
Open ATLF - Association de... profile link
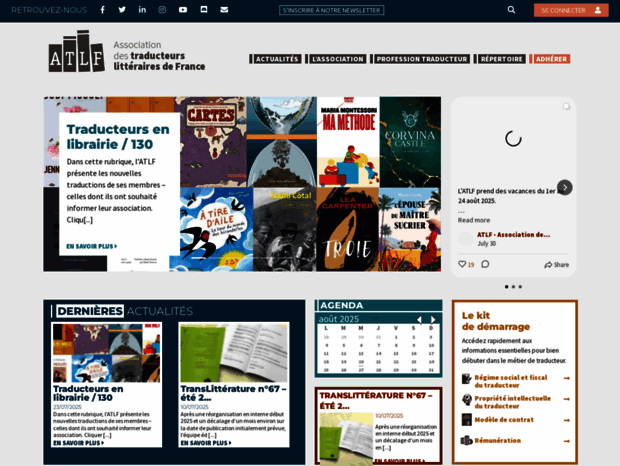pyautogui.click(x=513, y=235)
